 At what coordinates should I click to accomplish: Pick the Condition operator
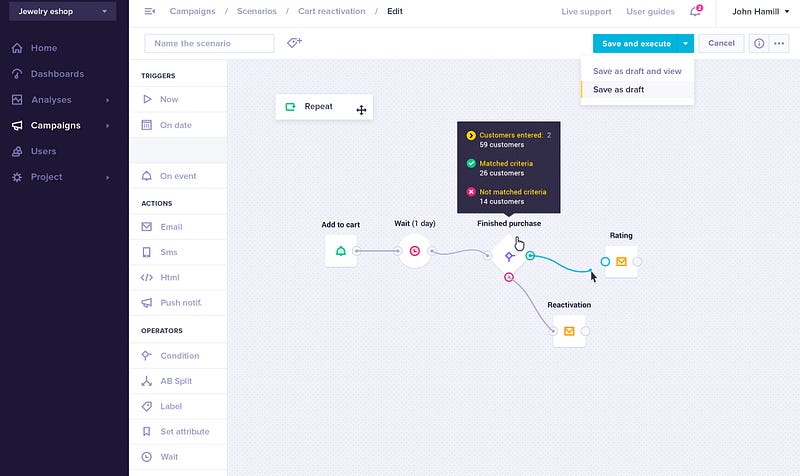click(178, 356)
